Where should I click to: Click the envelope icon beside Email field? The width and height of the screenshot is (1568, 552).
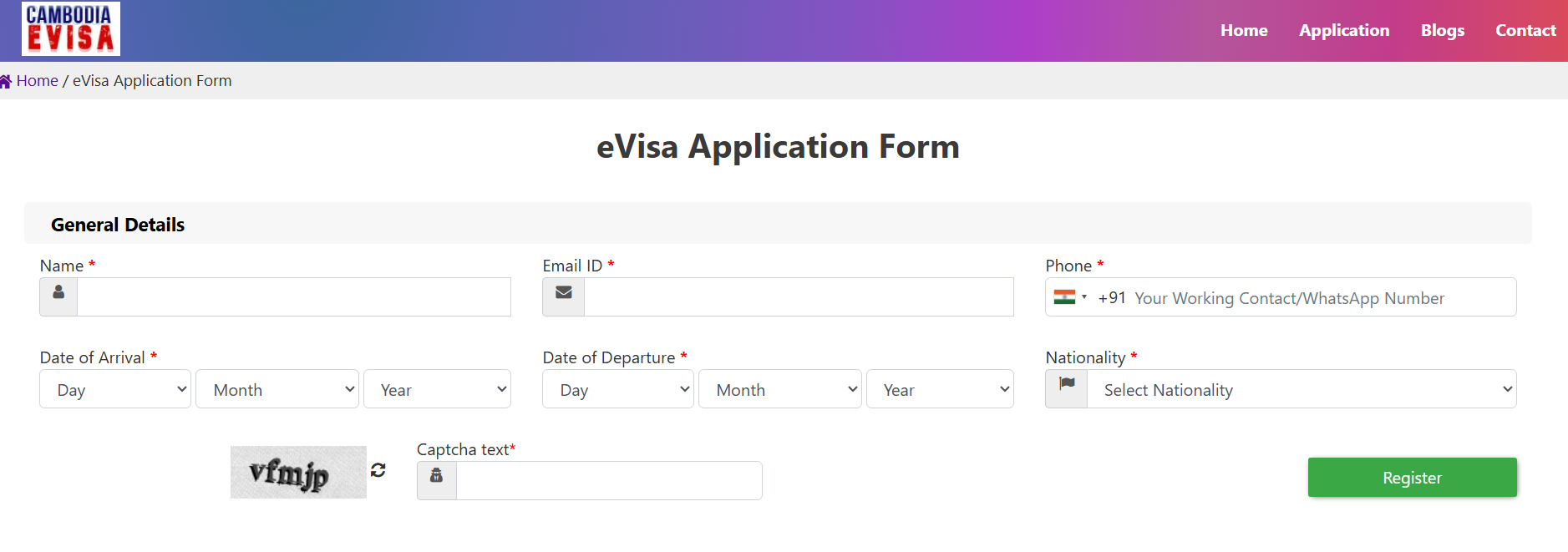click(564, 292)
